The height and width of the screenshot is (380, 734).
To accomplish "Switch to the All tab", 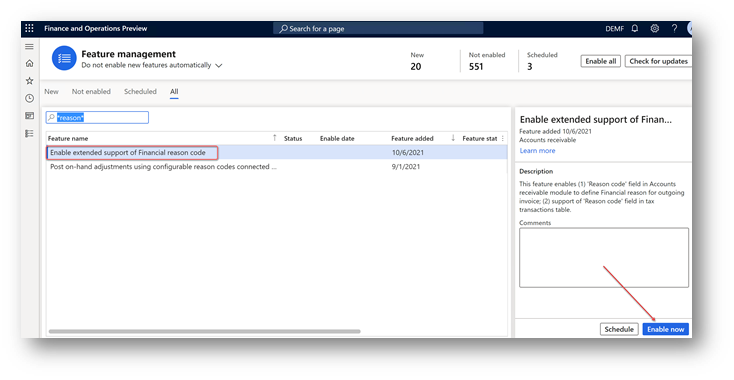I will coord(174,92).
